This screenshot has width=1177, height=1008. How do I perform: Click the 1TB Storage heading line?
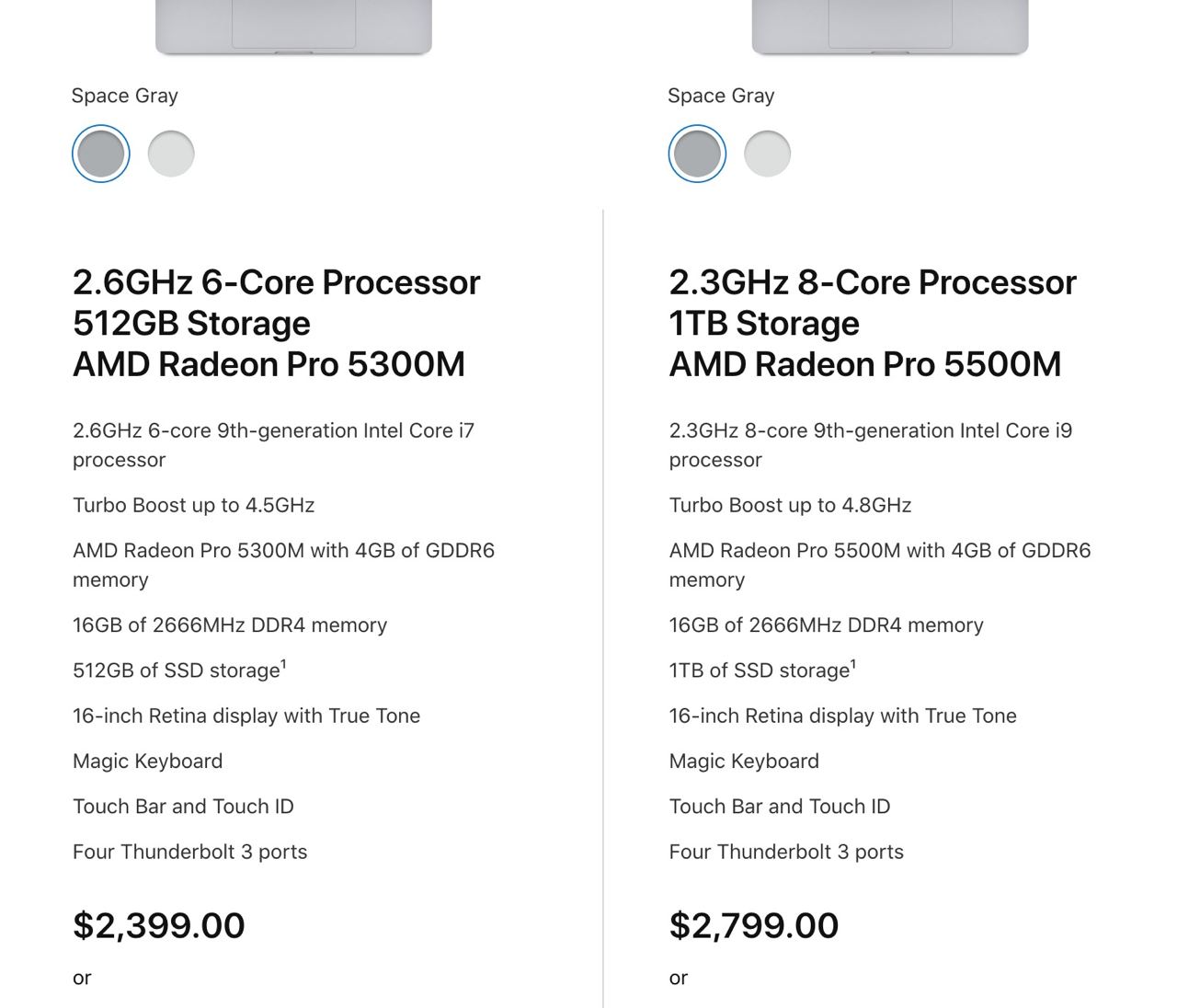point(764,324)
